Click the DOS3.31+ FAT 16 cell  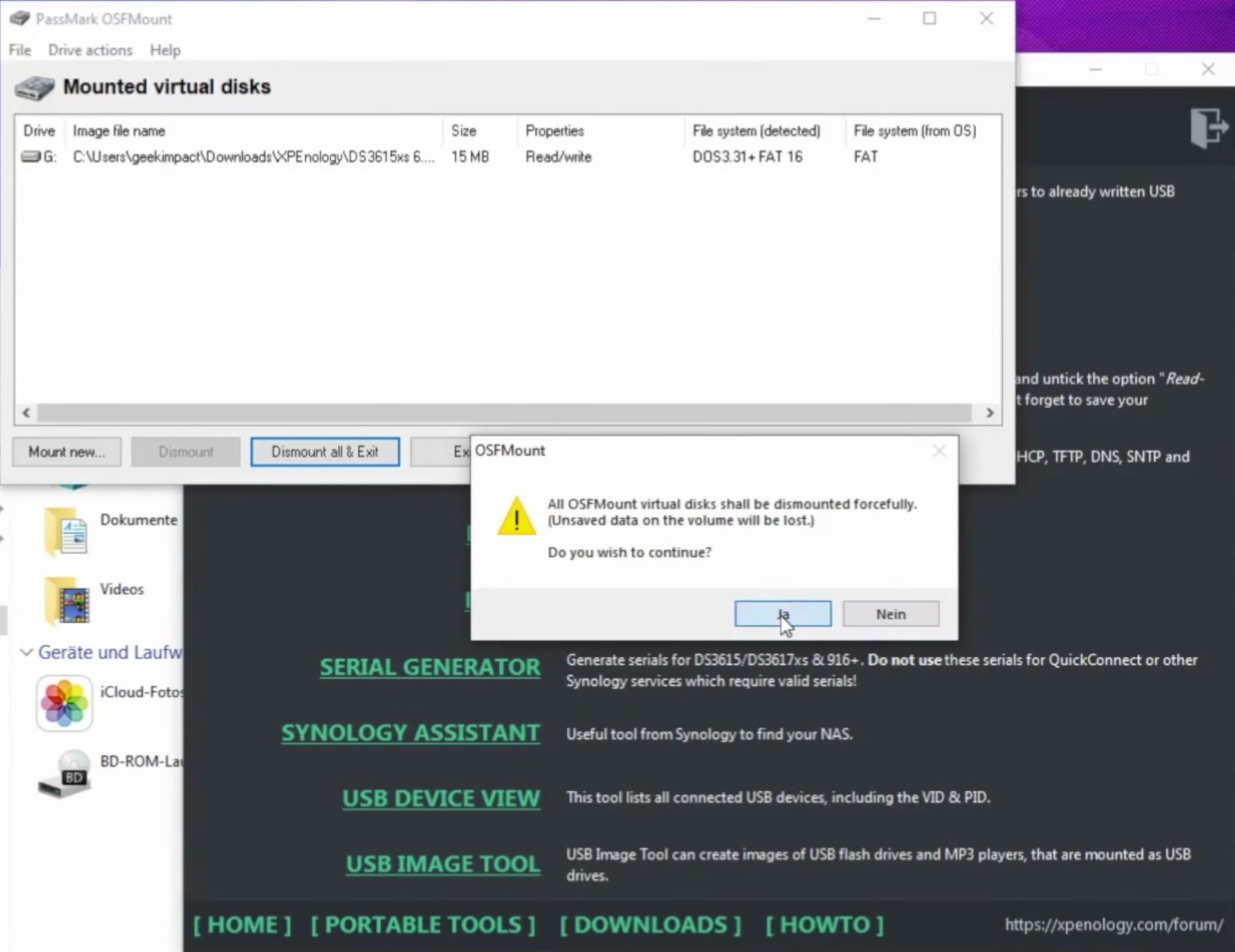coord(747,157)
